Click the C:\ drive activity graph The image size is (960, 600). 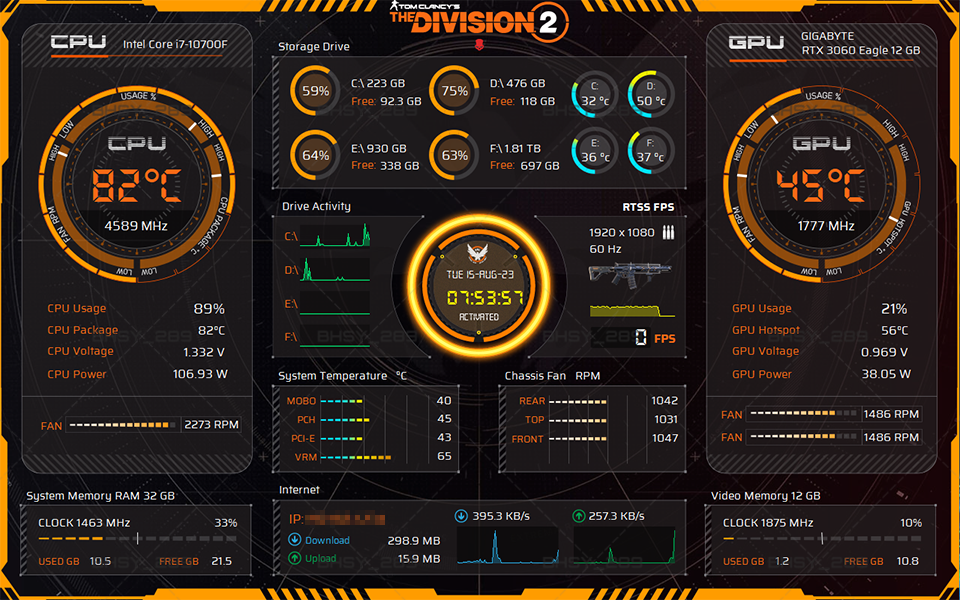[x=334, y=235]
